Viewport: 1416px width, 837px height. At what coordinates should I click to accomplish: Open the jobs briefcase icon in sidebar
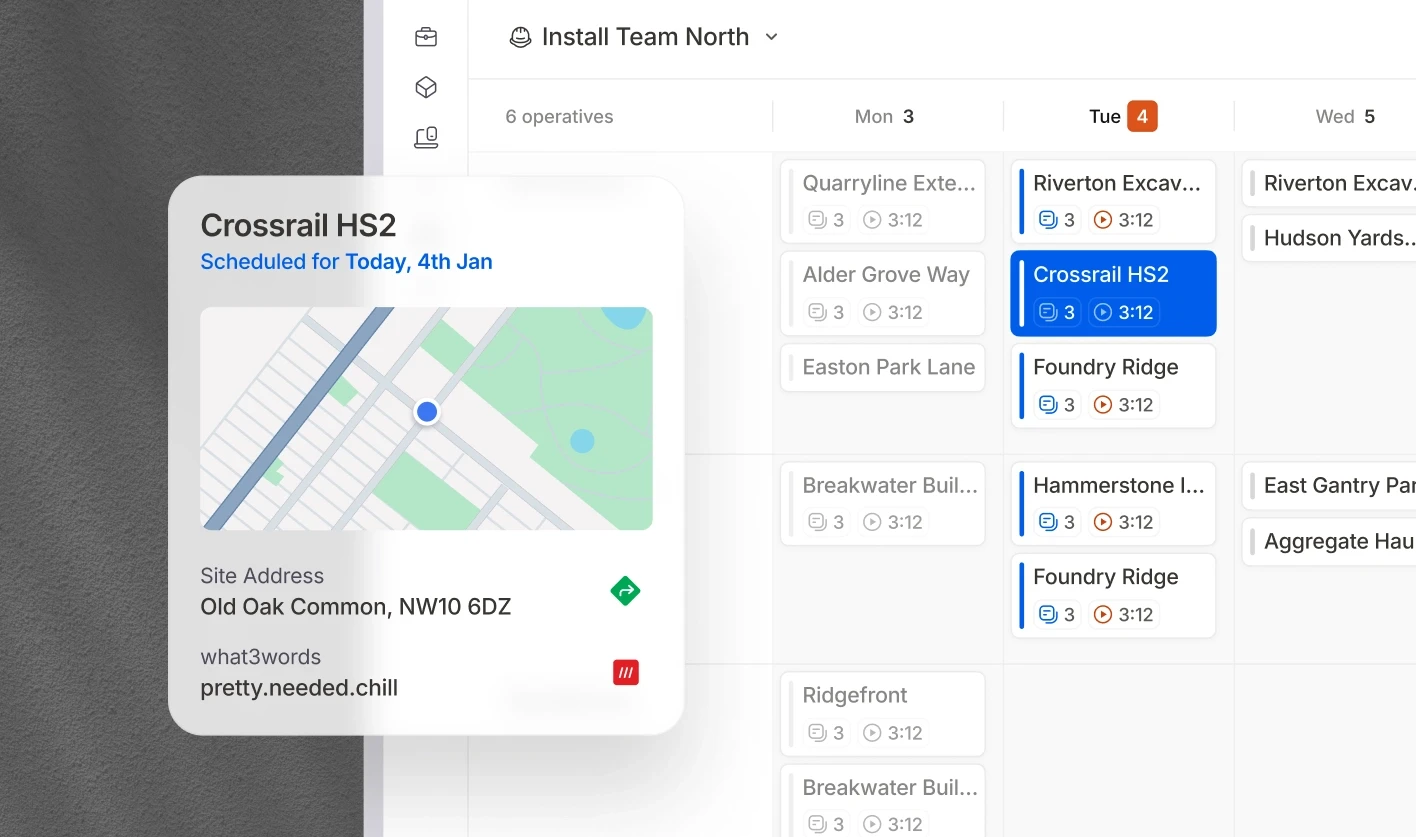click(425, 36)
